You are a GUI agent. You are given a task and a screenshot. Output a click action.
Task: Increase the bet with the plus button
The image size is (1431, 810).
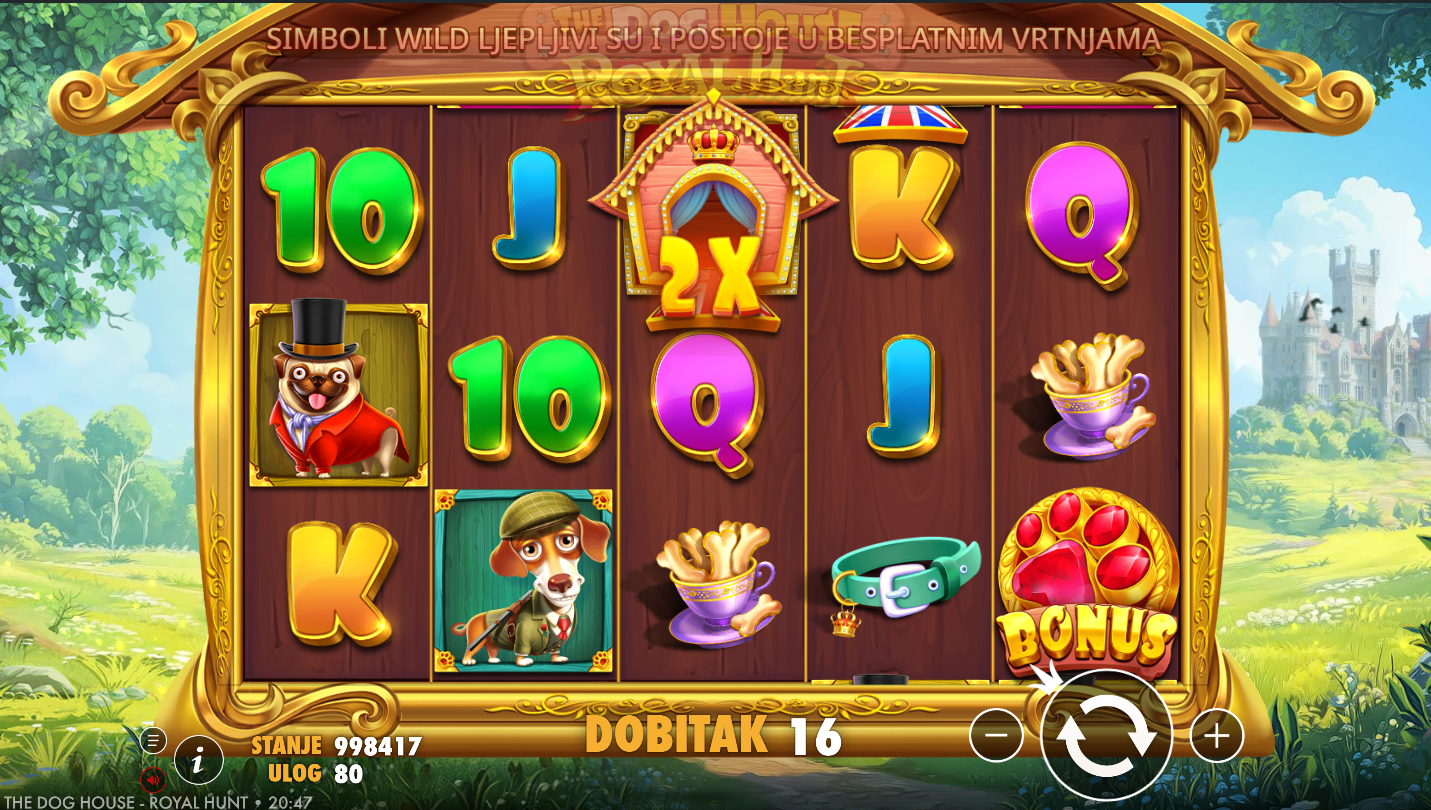click(1216, 737)
